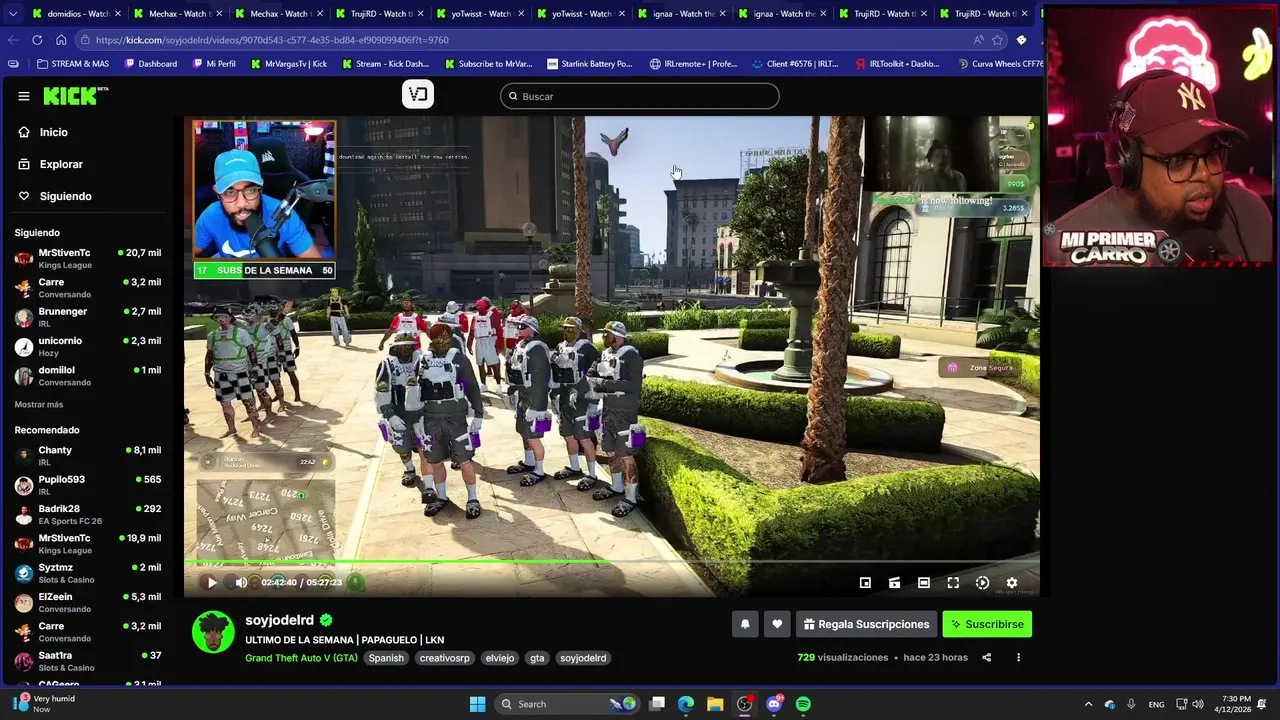The image size is (1280, 720).
Task: Follow channel with the heart button
Action: (x=777, y=624)
